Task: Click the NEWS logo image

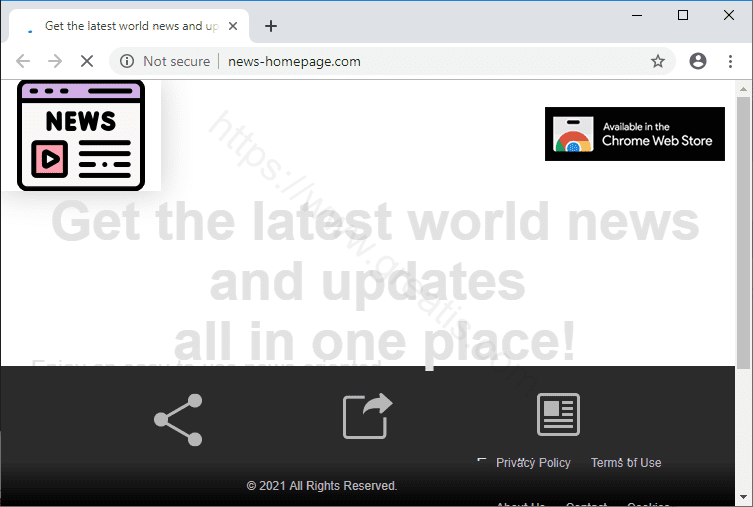Action: pos(81,135)
